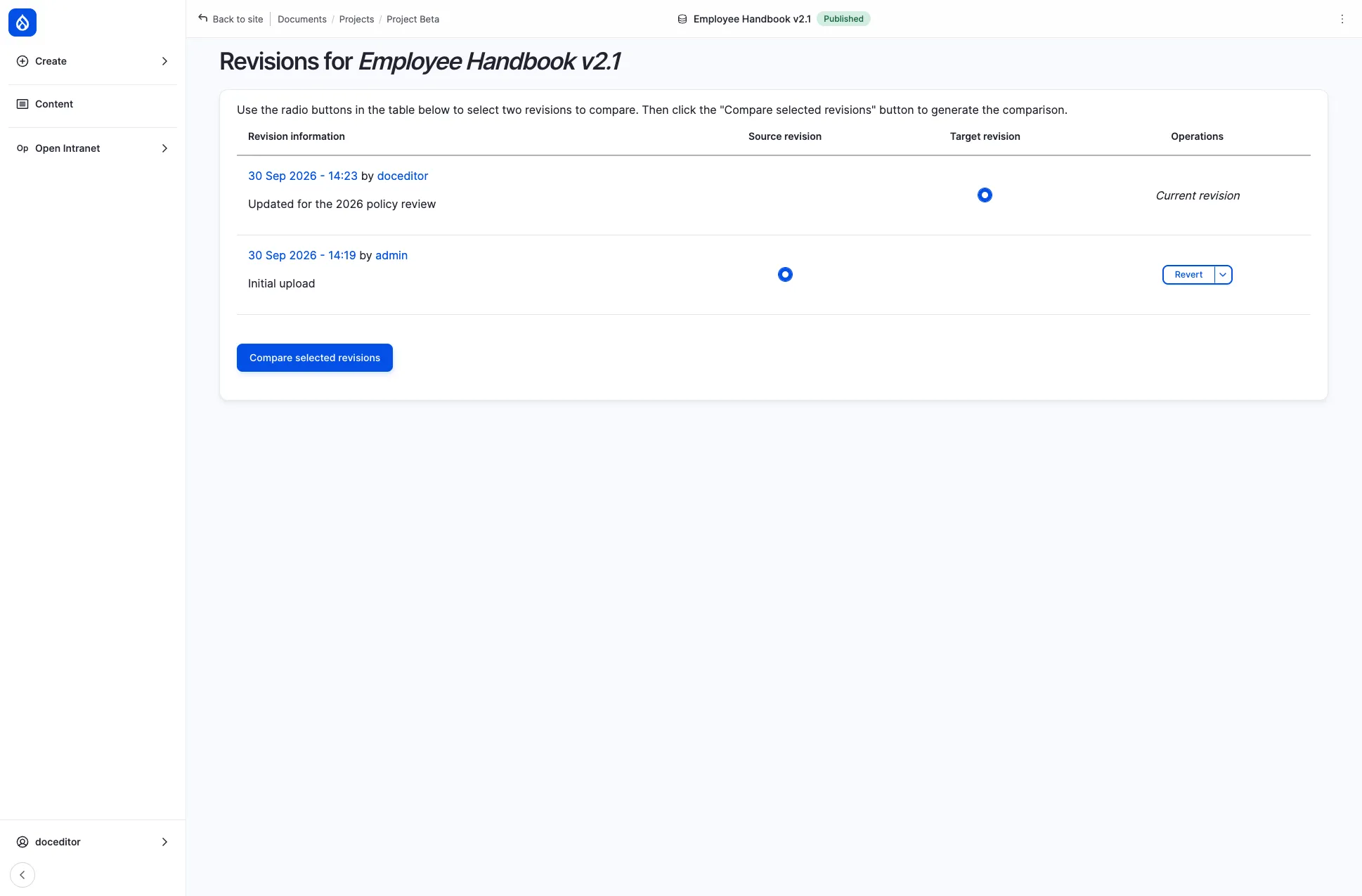
Task: Click the Employee Handbook v2.1 title in top bar
Action: coord(752,19)
